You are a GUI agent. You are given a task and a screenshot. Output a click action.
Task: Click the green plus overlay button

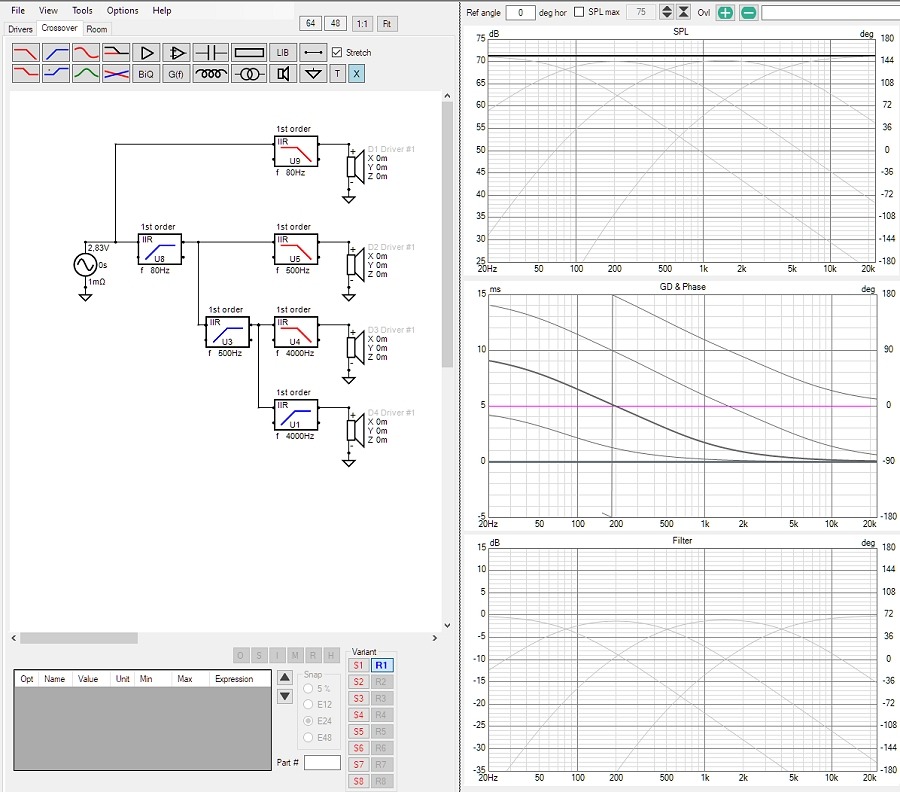click(726, 12)
